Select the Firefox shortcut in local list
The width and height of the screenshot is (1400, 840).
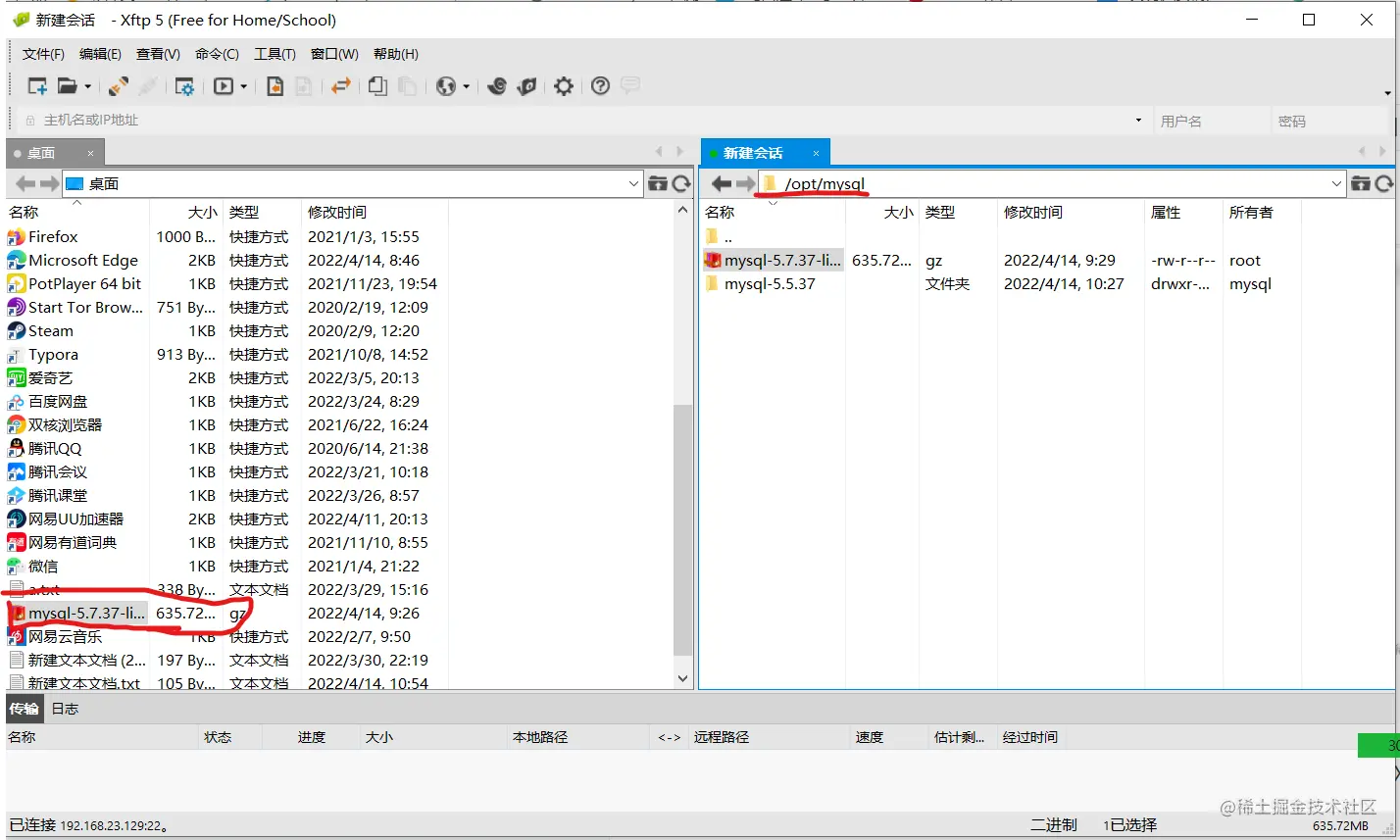[x=53, y=236]
